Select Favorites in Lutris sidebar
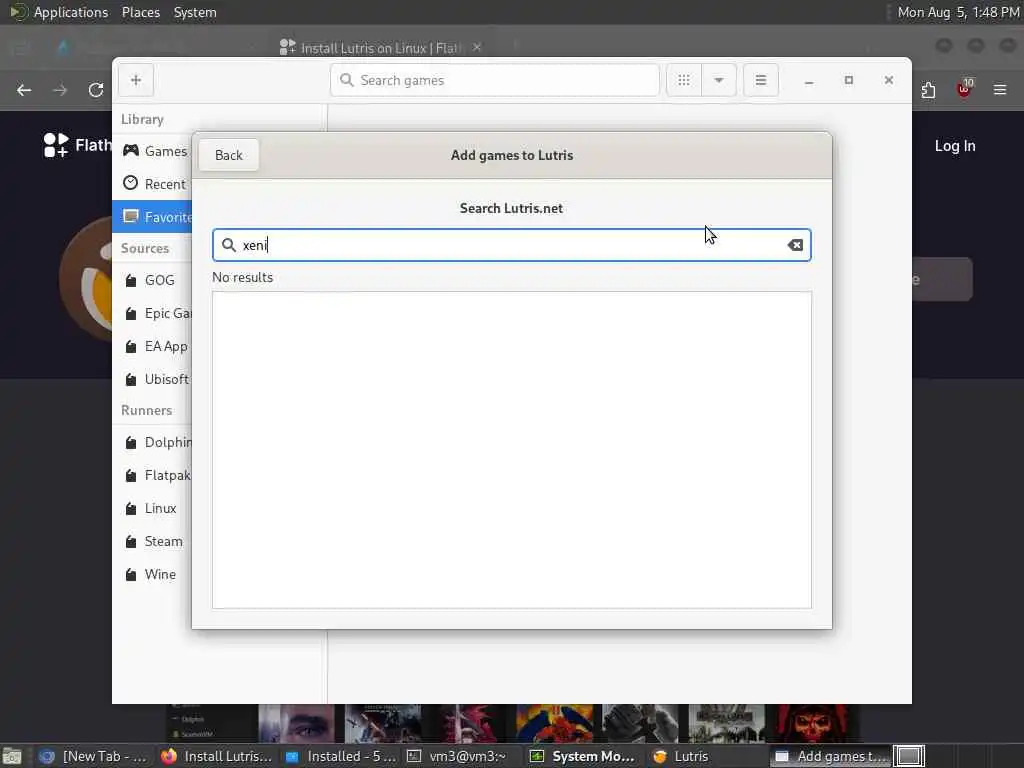Screen dimensions: 1024x768 coord(153,217)
